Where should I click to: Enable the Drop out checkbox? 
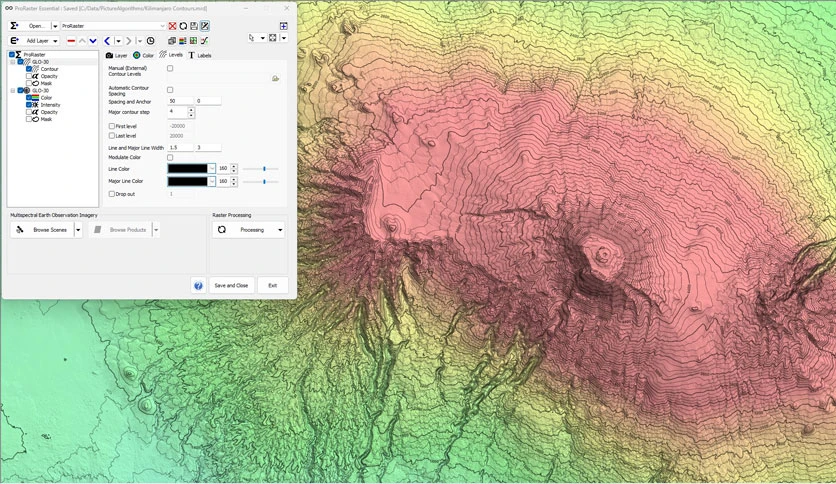[x=111, y=194]
